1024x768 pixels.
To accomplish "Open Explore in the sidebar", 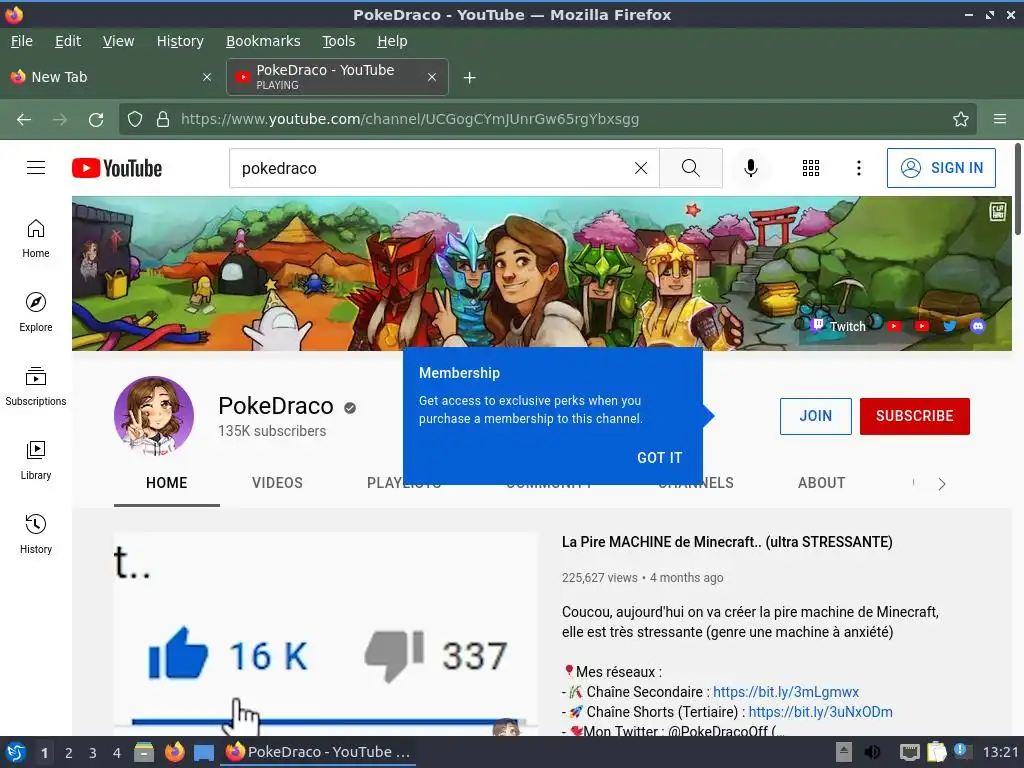I will (36, 313).
